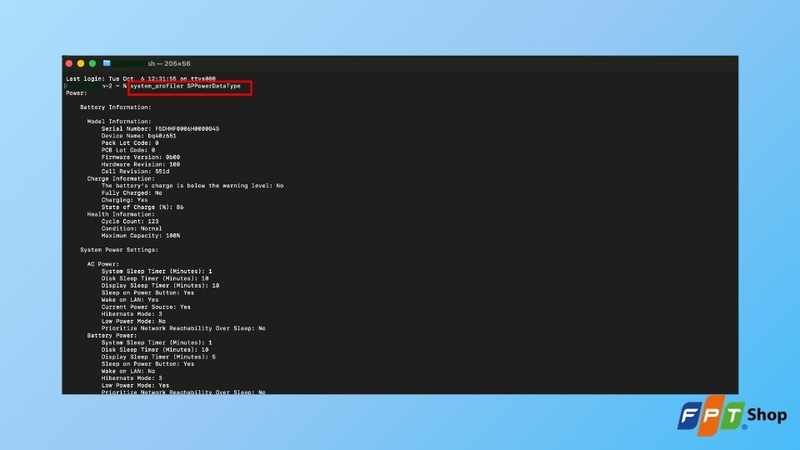The image size is (800, 450).
Task: Click the 'Charging: Yes' line
Action: 124,201
